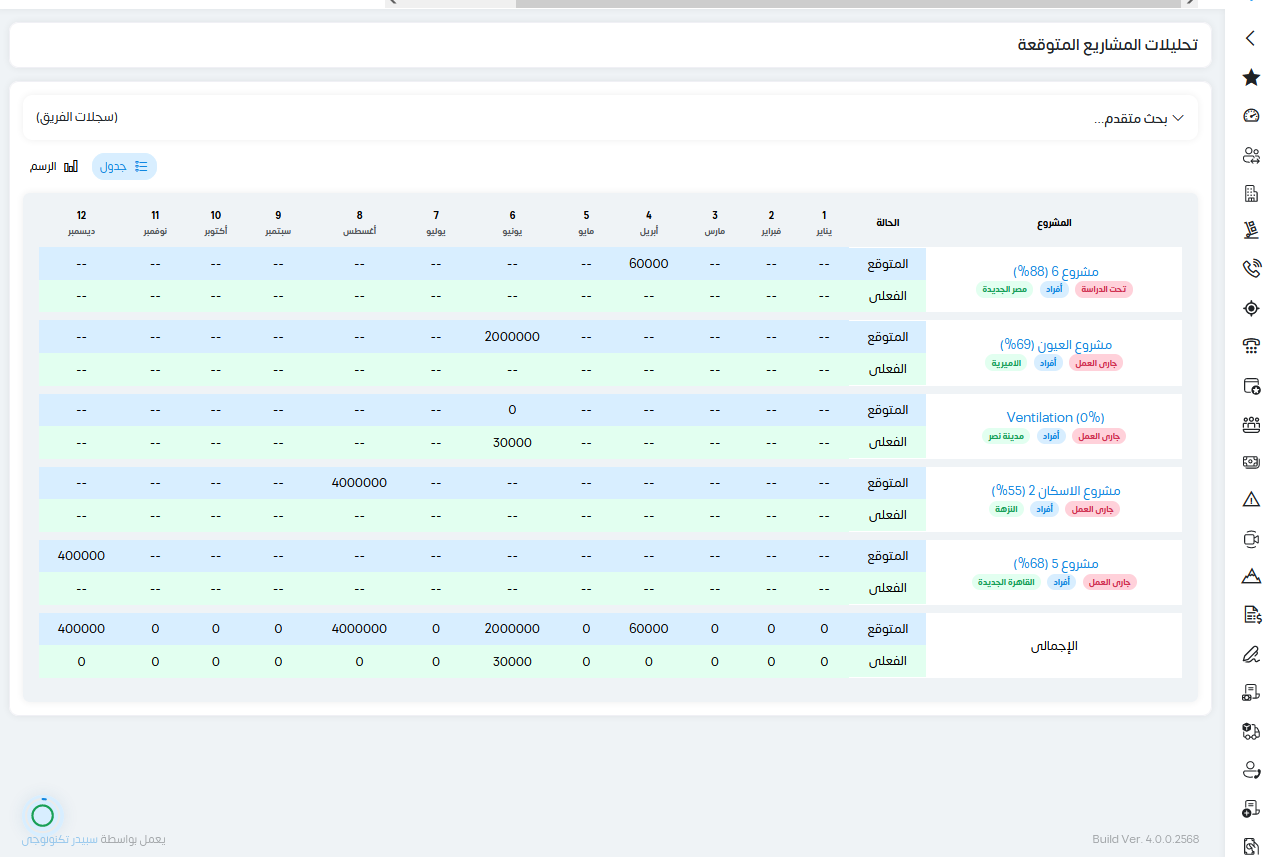Open the building icon in sidebar
Viewport: 1275px width, 857px height.
click(x=1250, y=192)
